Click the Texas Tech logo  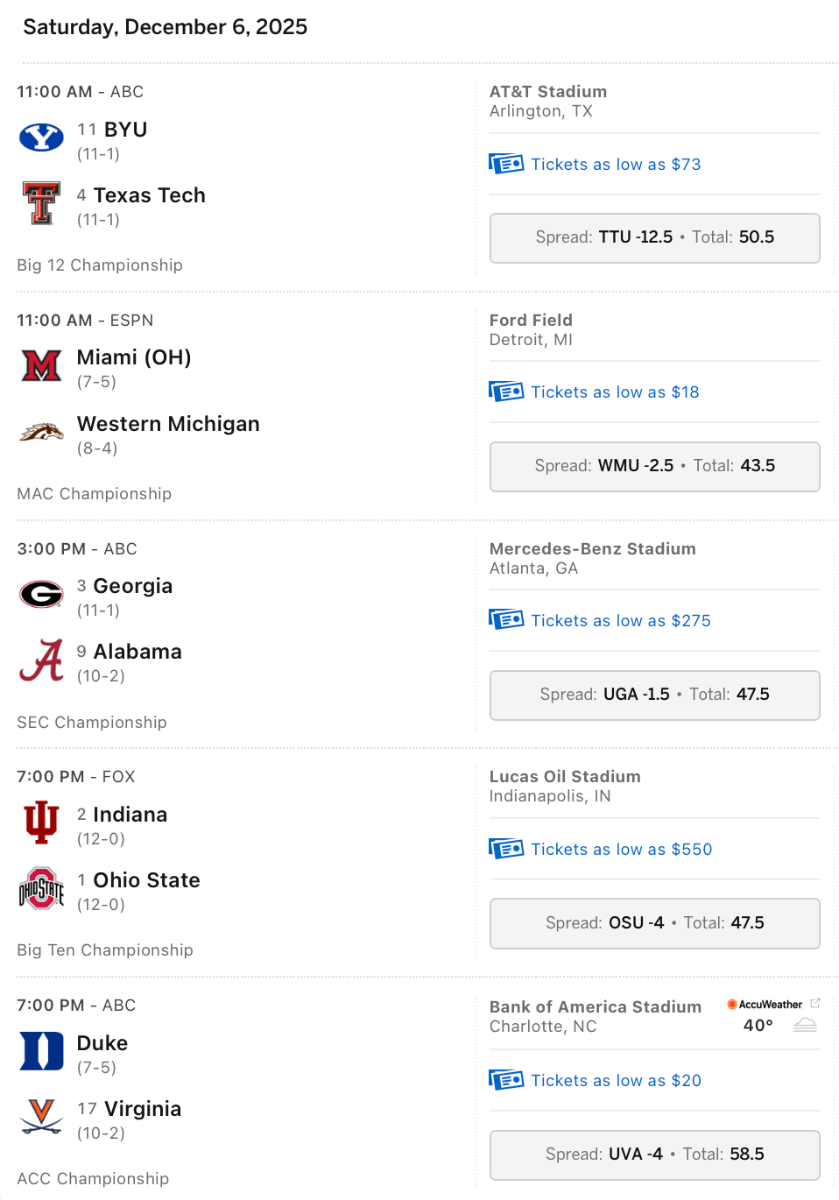point(41,203)
